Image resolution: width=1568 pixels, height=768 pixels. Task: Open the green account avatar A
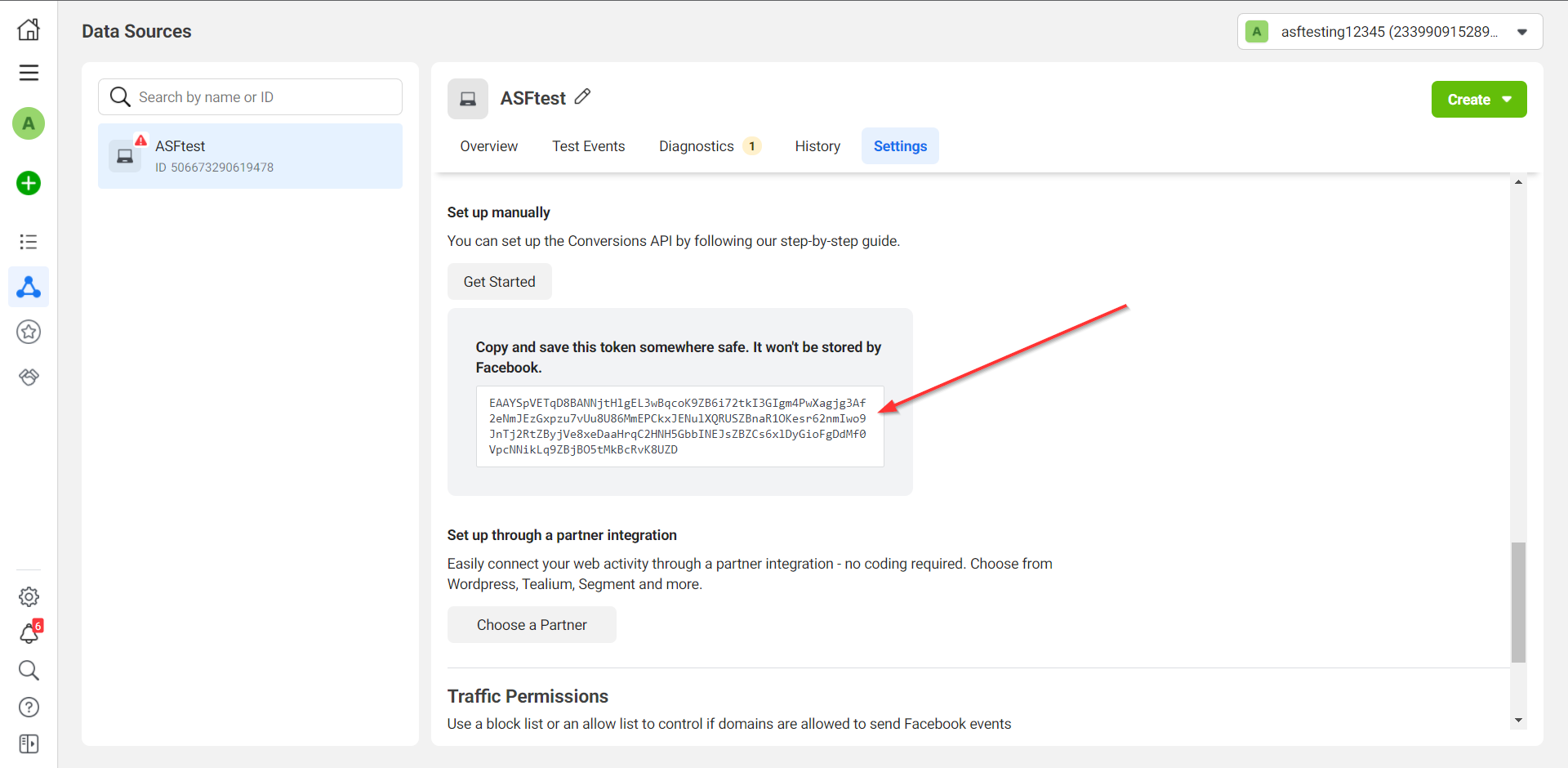29,123
